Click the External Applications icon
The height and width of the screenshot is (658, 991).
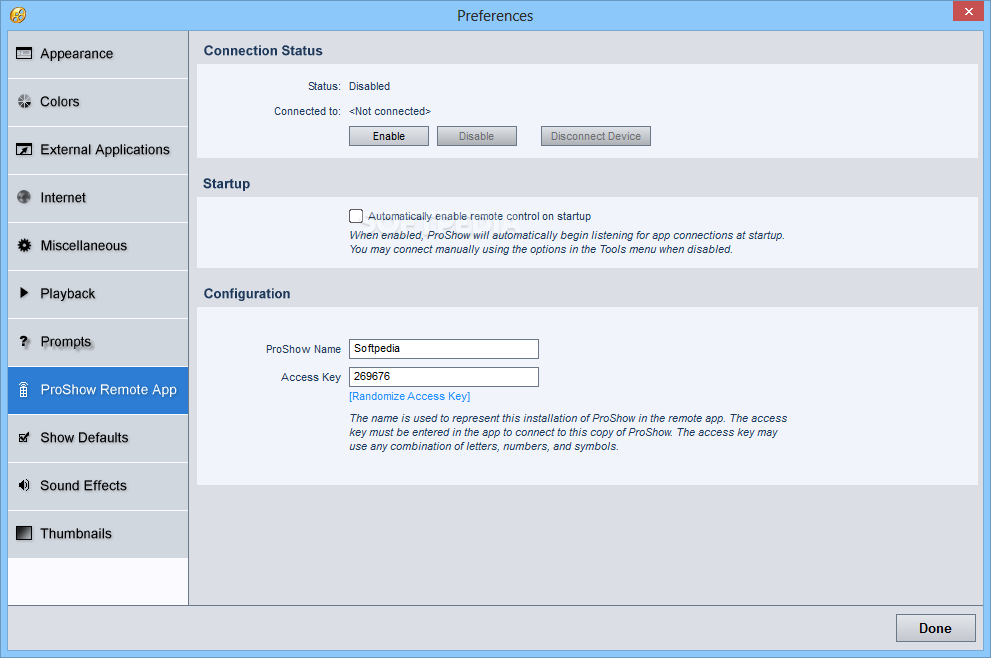(24, 149)
